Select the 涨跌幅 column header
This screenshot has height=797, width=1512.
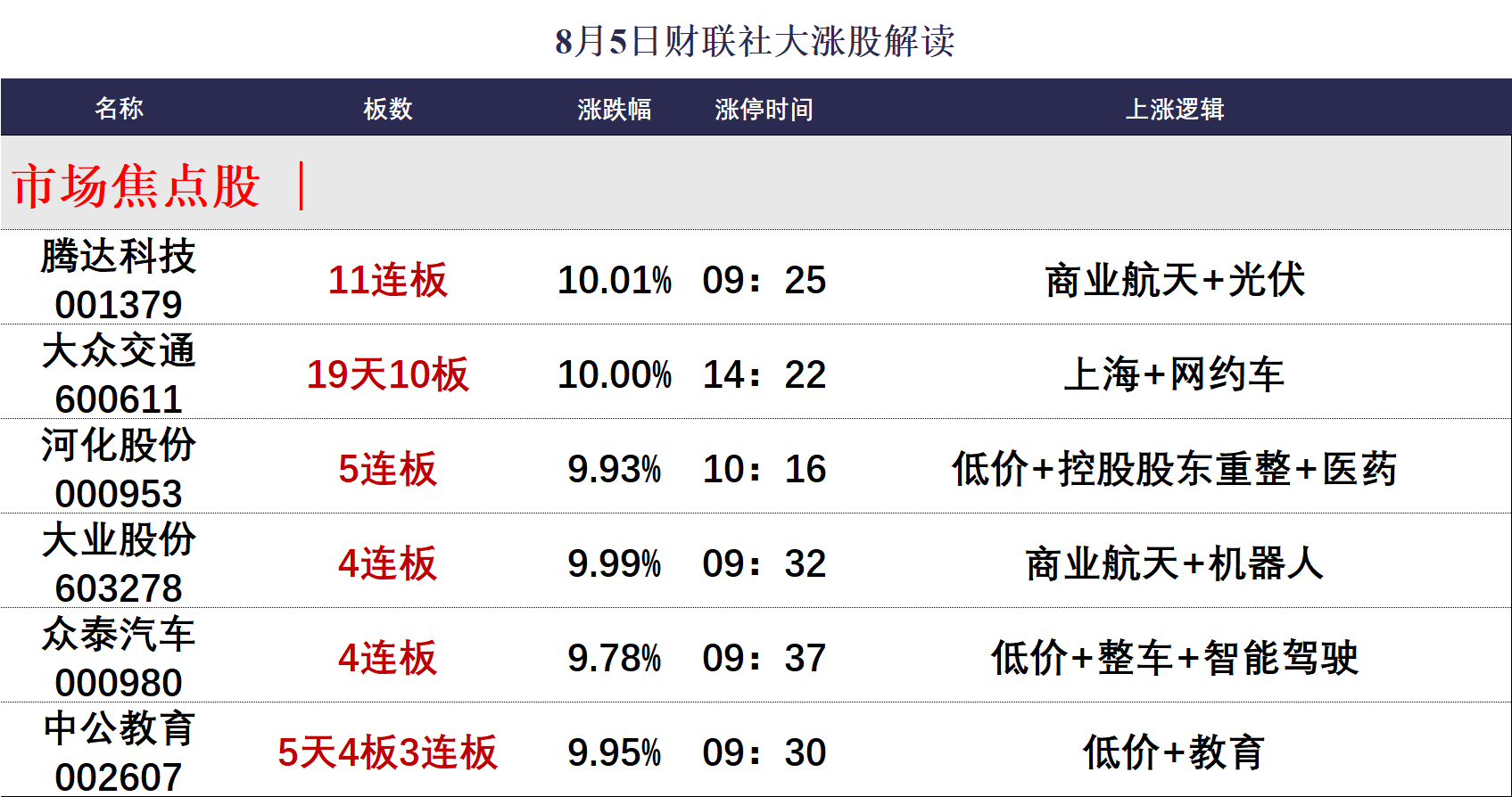[x=615, y=109]
